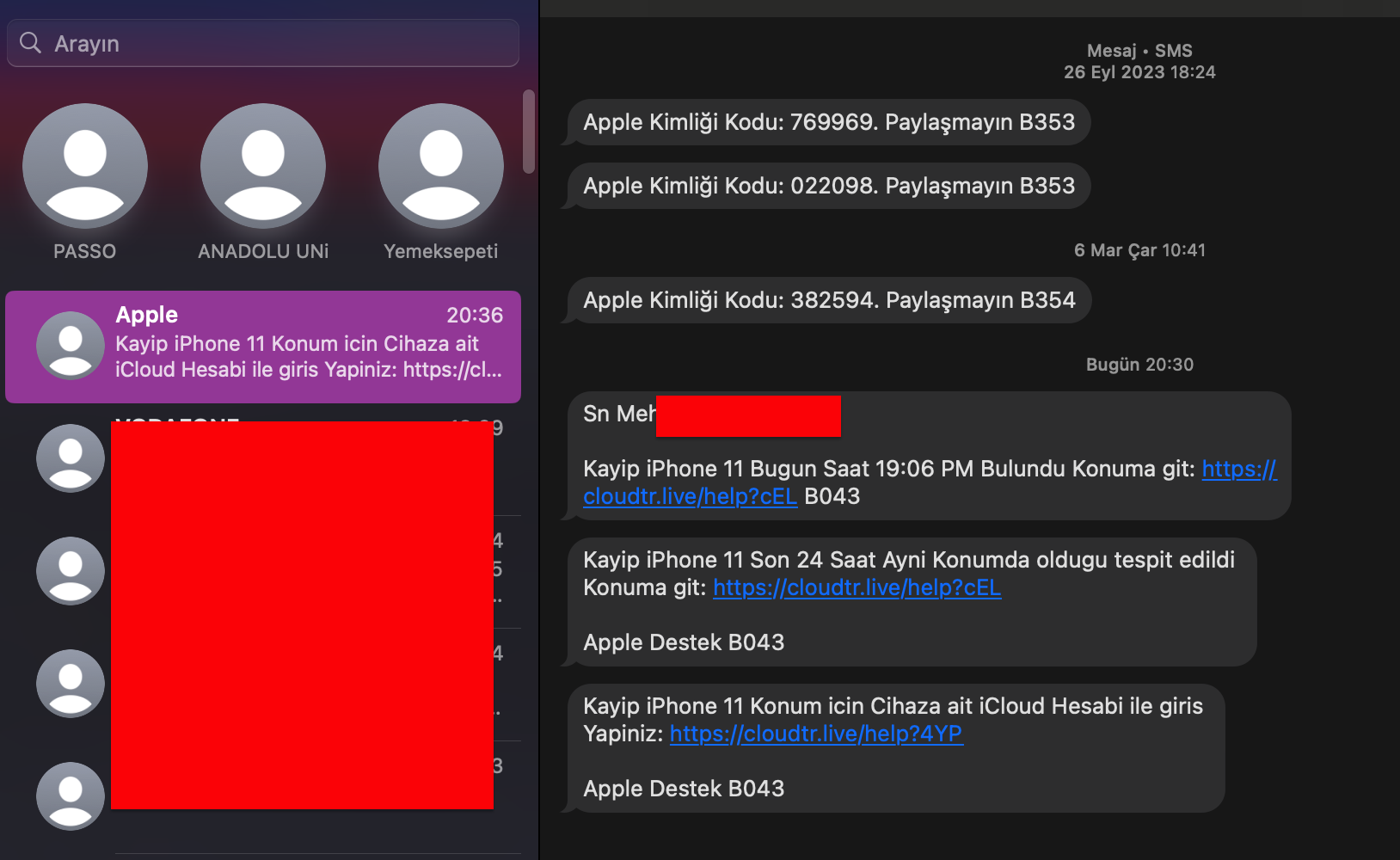Open cloudtr.live/help?cEL link in Son 24 Saat message
The height and width of the screenshot is (860, 1400).
click(857, 587)
